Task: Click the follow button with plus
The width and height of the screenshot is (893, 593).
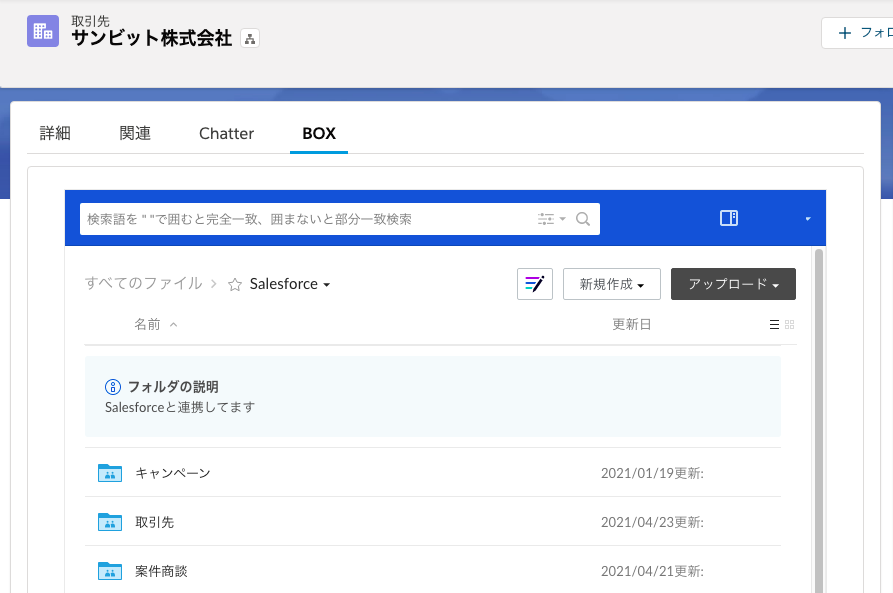Action: tap(857, 33)
